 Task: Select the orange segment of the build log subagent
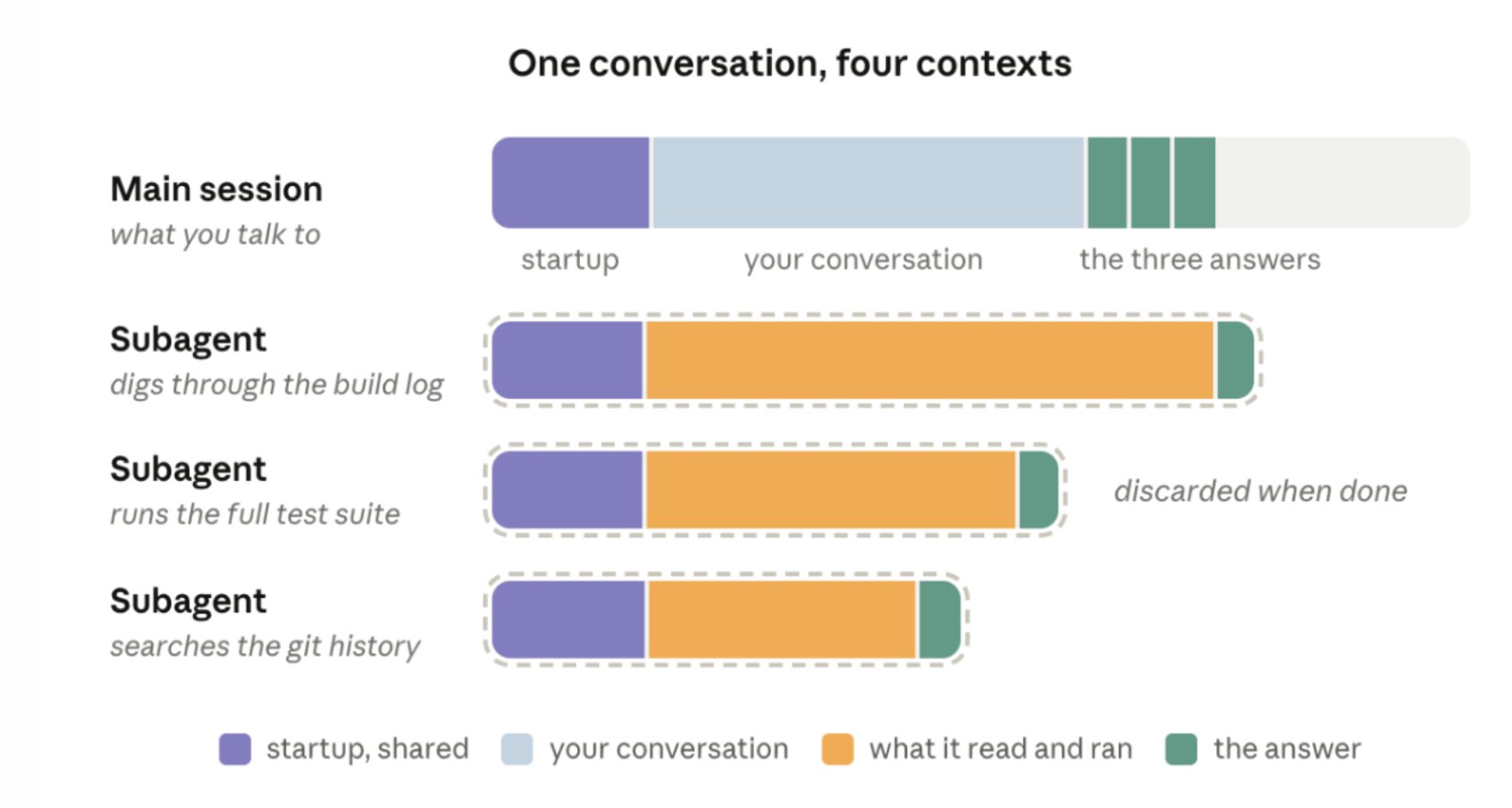[x=929, y=360]
